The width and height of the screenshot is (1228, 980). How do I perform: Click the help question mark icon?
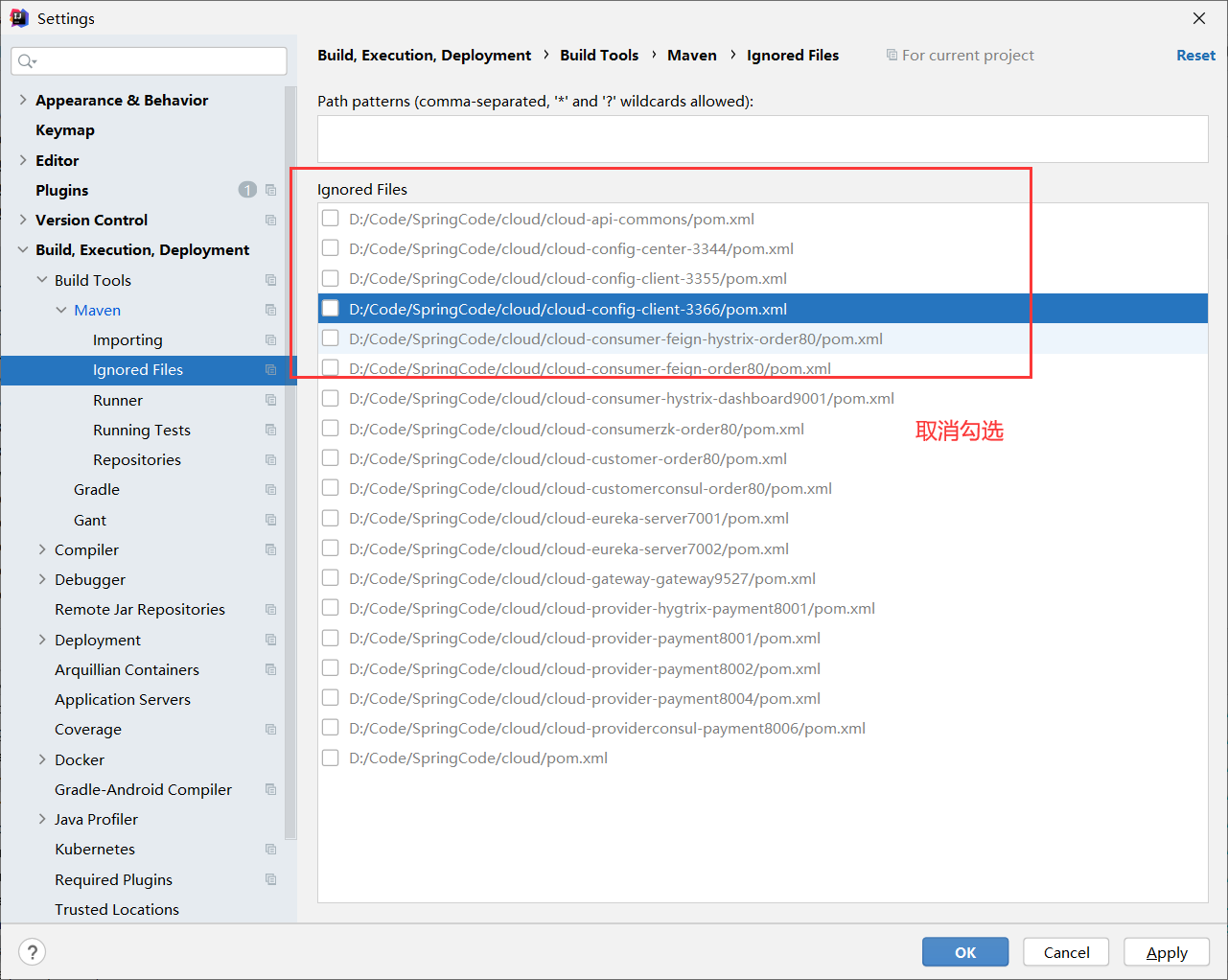32,951
